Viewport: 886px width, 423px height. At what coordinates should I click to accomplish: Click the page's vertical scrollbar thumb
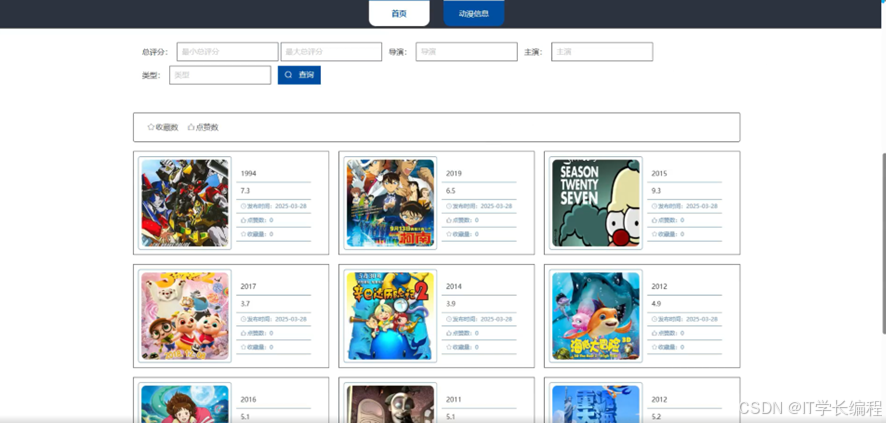[x=884, y=243]
